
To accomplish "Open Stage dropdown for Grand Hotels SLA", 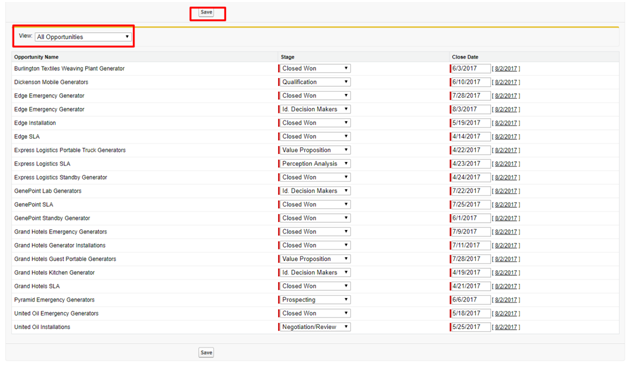I will click(x=315, y=286).
